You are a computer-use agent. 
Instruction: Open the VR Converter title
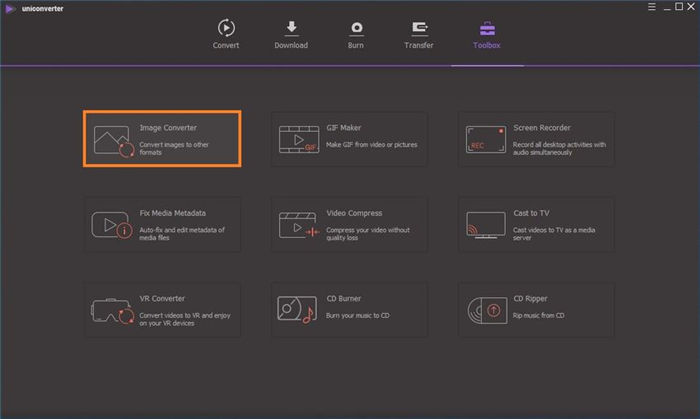click(x=162, y=298)
